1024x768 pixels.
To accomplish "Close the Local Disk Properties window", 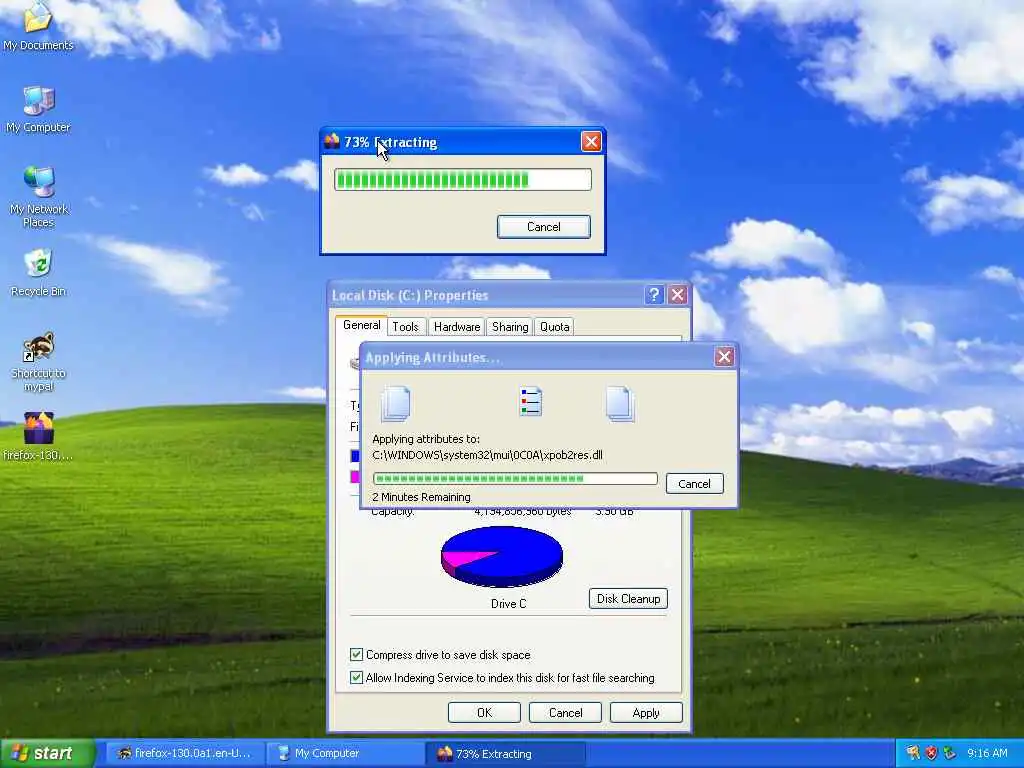I will [x=678, y=295].
